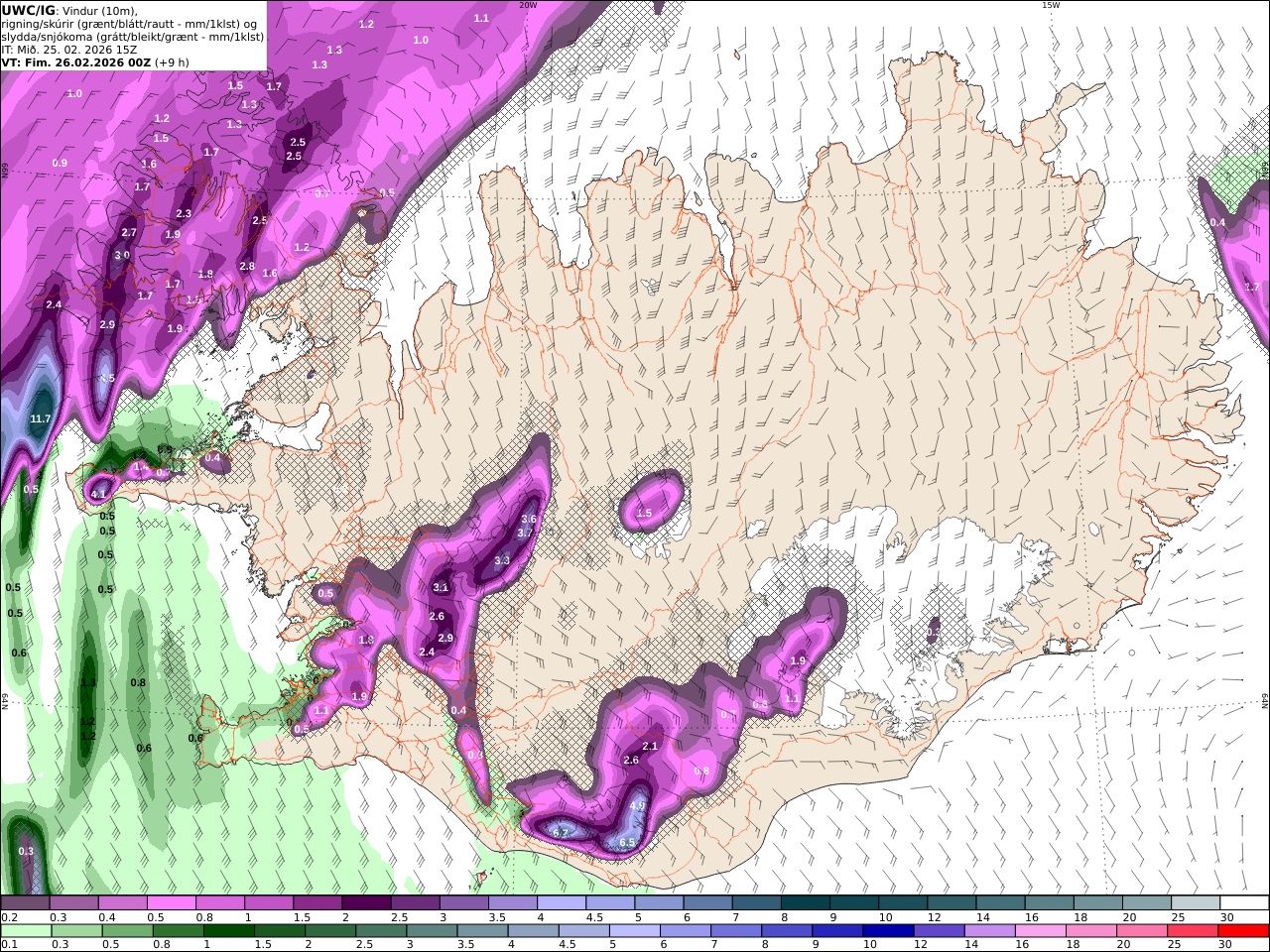Click the '15W' longitude label at the top edge

click(1051, 5)
